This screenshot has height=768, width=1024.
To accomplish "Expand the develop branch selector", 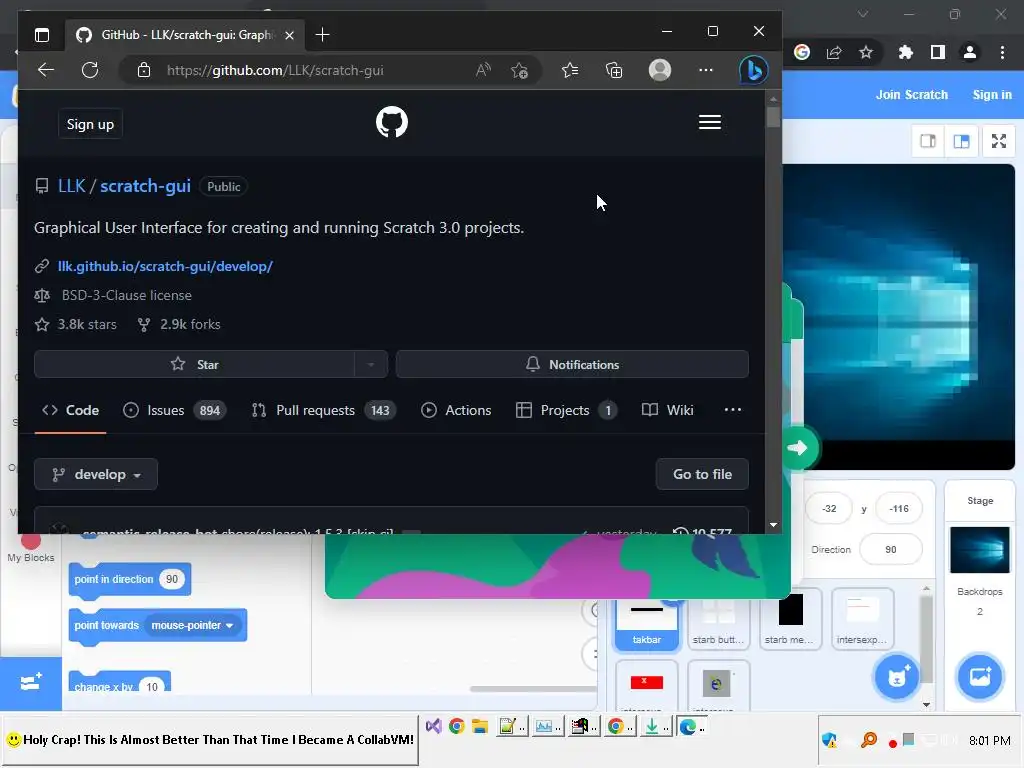I will point(96,474).
